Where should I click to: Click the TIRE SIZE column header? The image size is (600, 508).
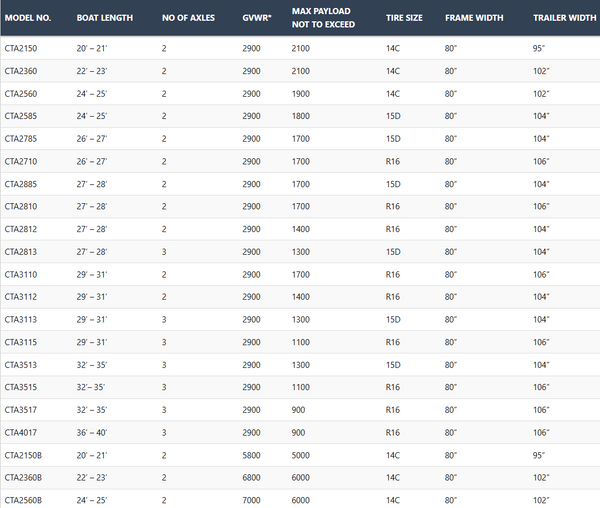tap(405, 18)
